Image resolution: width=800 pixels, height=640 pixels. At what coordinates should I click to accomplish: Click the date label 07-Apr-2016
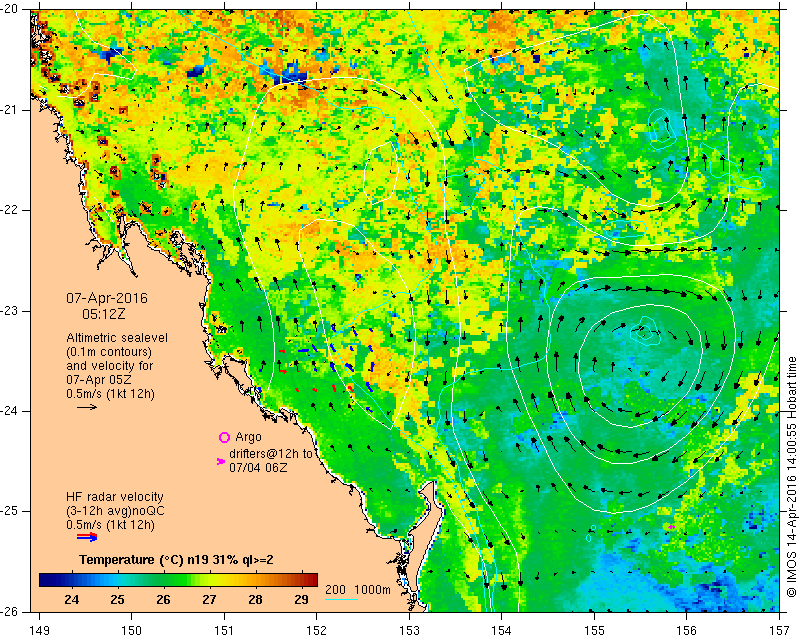107,298
